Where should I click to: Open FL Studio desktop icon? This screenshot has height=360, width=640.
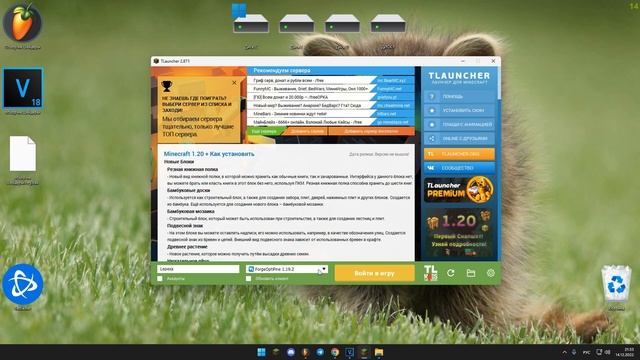click(x=22, y=25)
